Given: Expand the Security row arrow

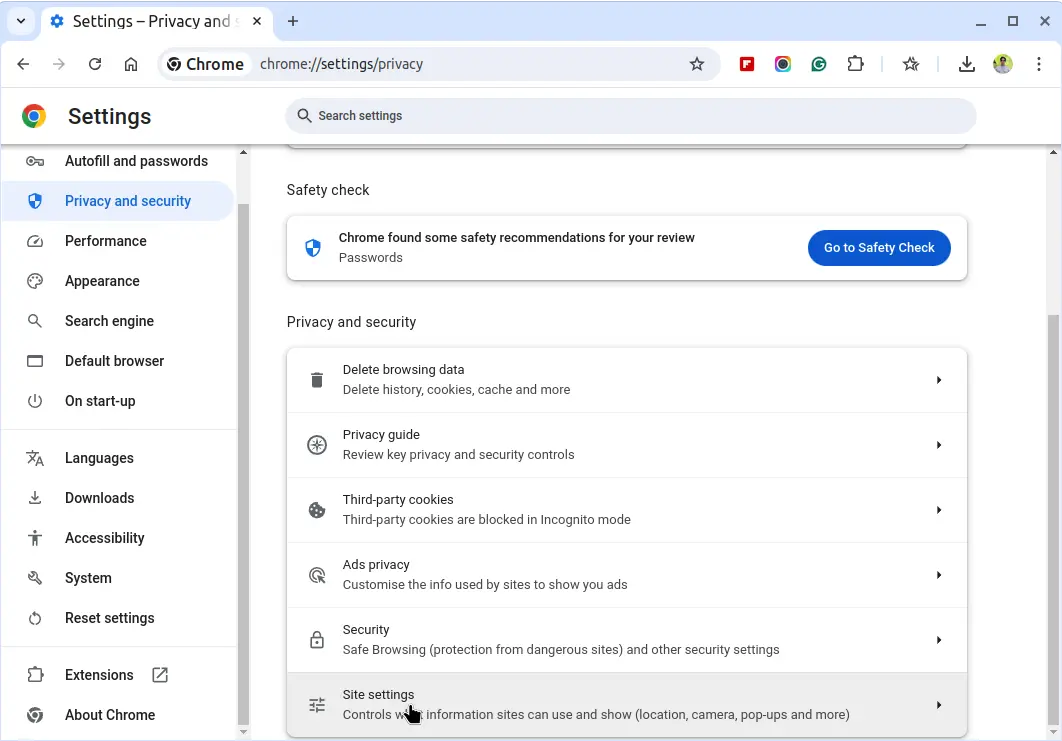Looking at the screenshot, I should [x=939, y=640].
